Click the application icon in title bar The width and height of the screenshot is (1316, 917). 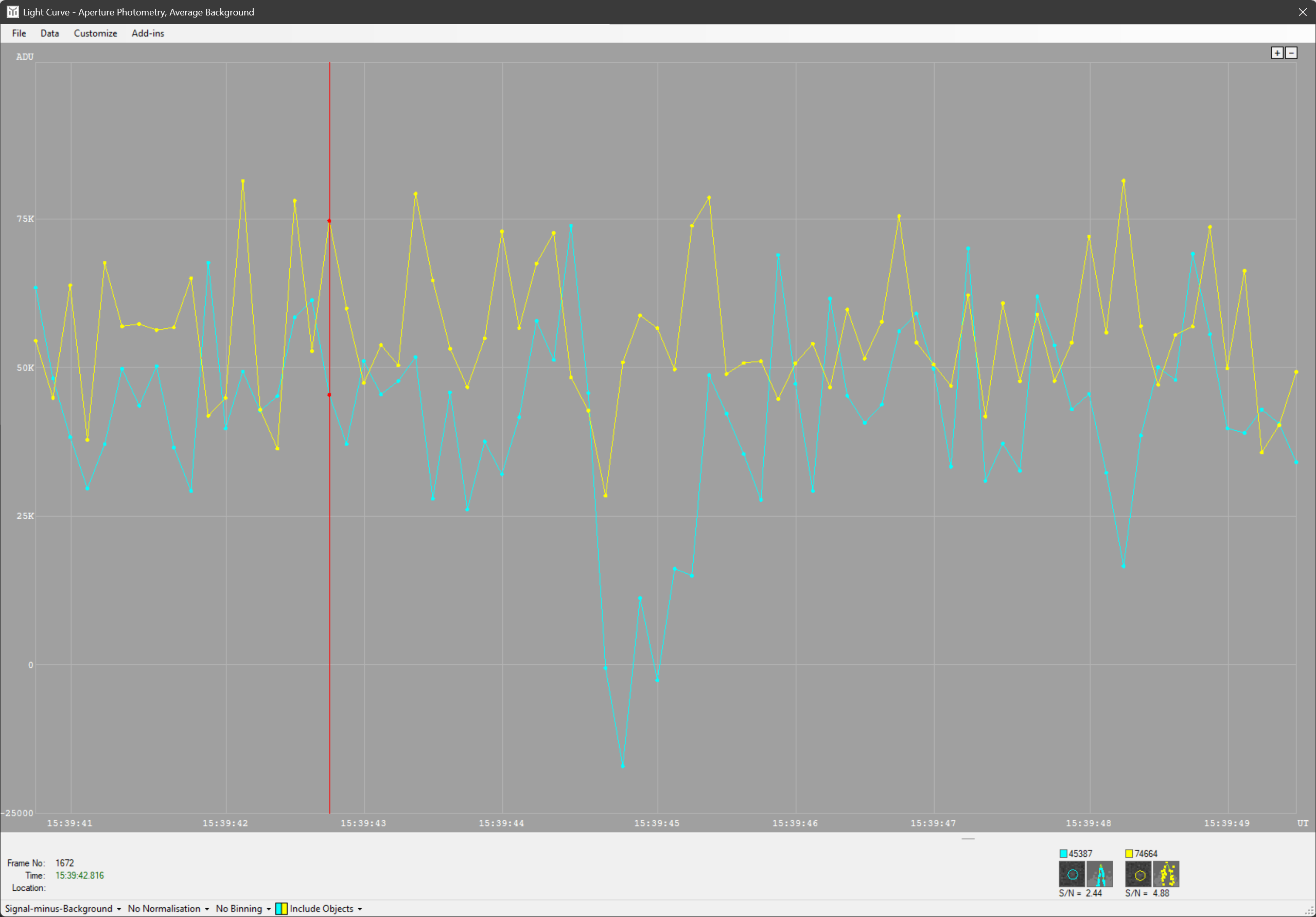pos(13,11)
